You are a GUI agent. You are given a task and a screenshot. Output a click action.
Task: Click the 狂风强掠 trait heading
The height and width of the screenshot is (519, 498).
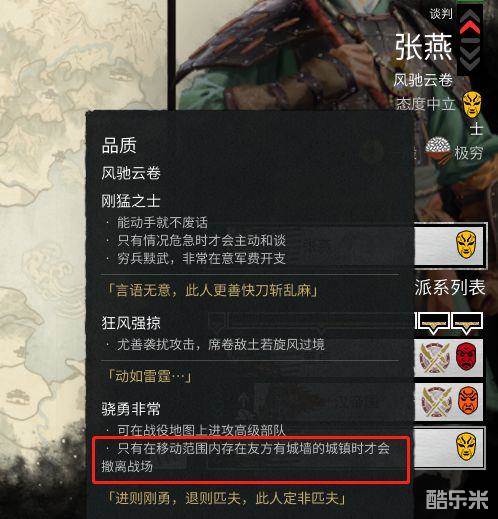point(131,323)
